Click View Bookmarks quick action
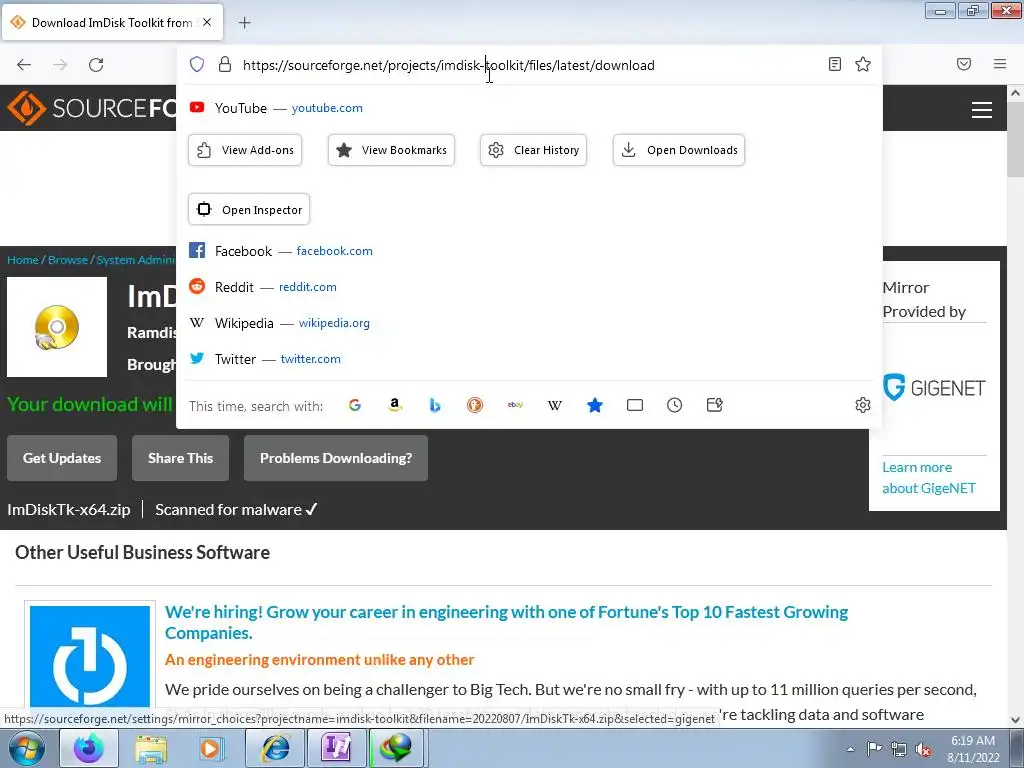The image size is (1024, 768). pyautogui.click(x=391, y=150)
